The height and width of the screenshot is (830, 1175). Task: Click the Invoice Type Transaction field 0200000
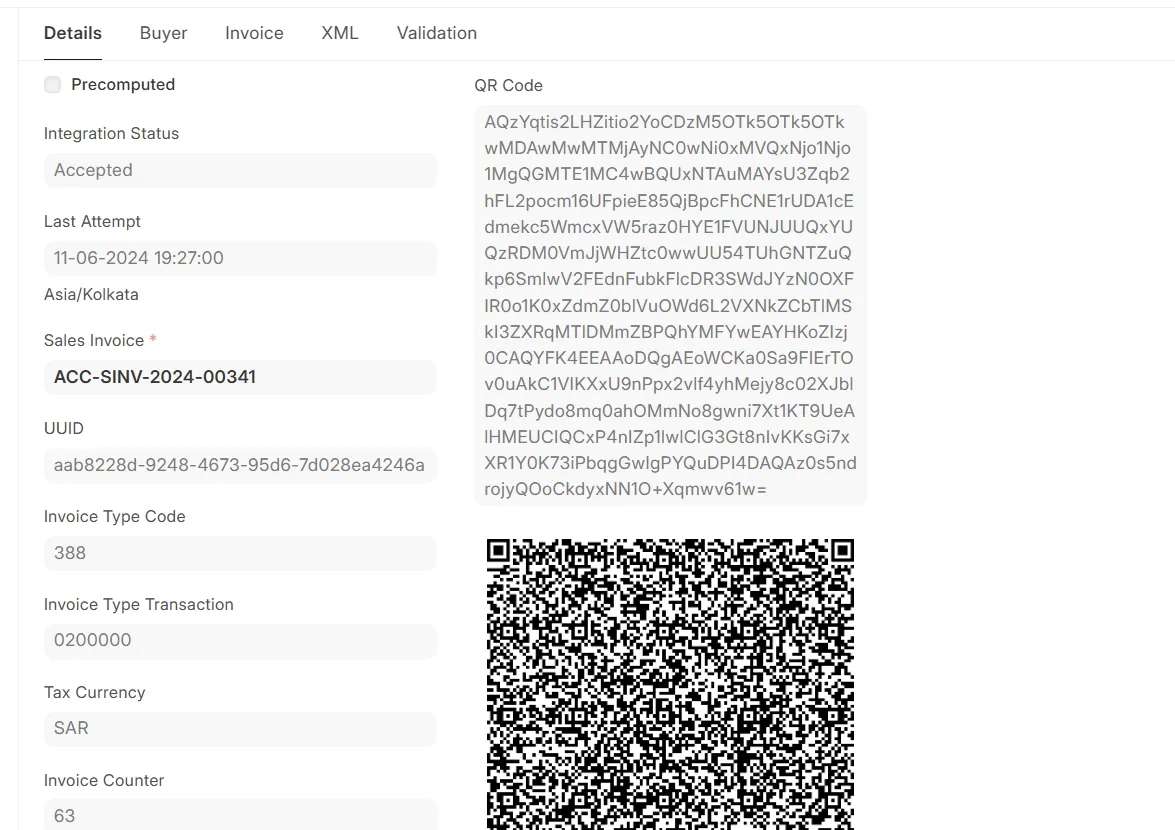click(240, 640)
